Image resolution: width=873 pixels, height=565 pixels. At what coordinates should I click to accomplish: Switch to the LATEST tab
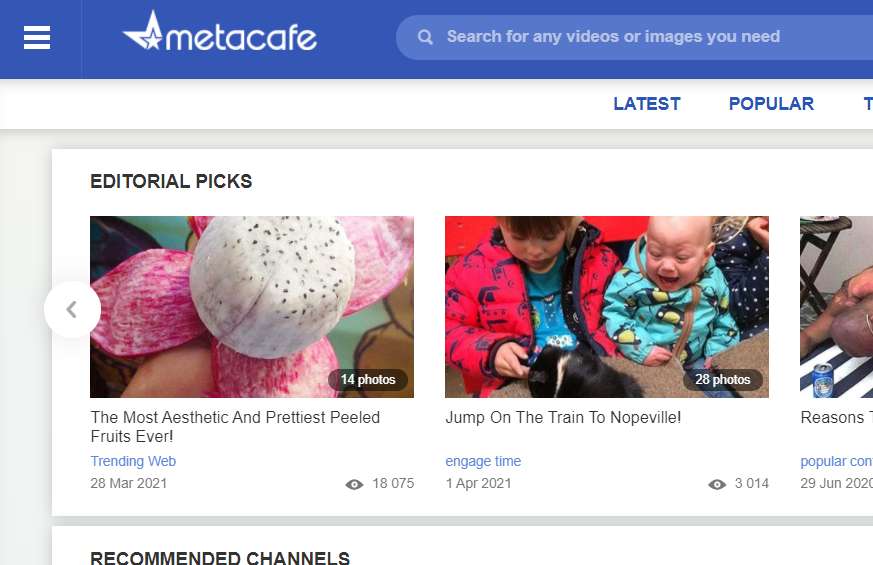[x=647, y=104]
